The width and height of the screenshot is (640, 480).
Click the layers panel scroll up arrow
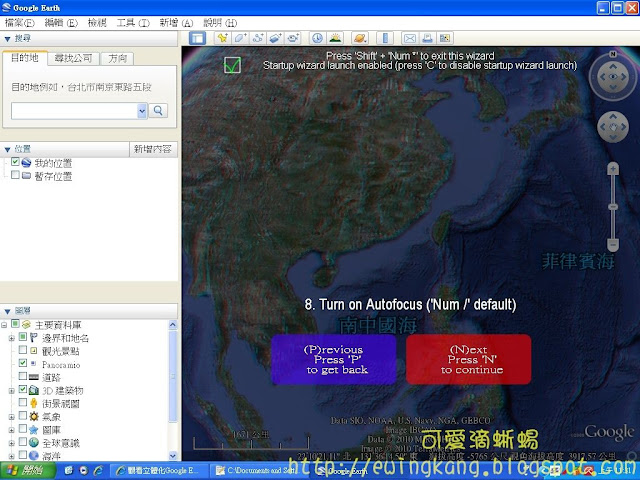click(173, 325)
